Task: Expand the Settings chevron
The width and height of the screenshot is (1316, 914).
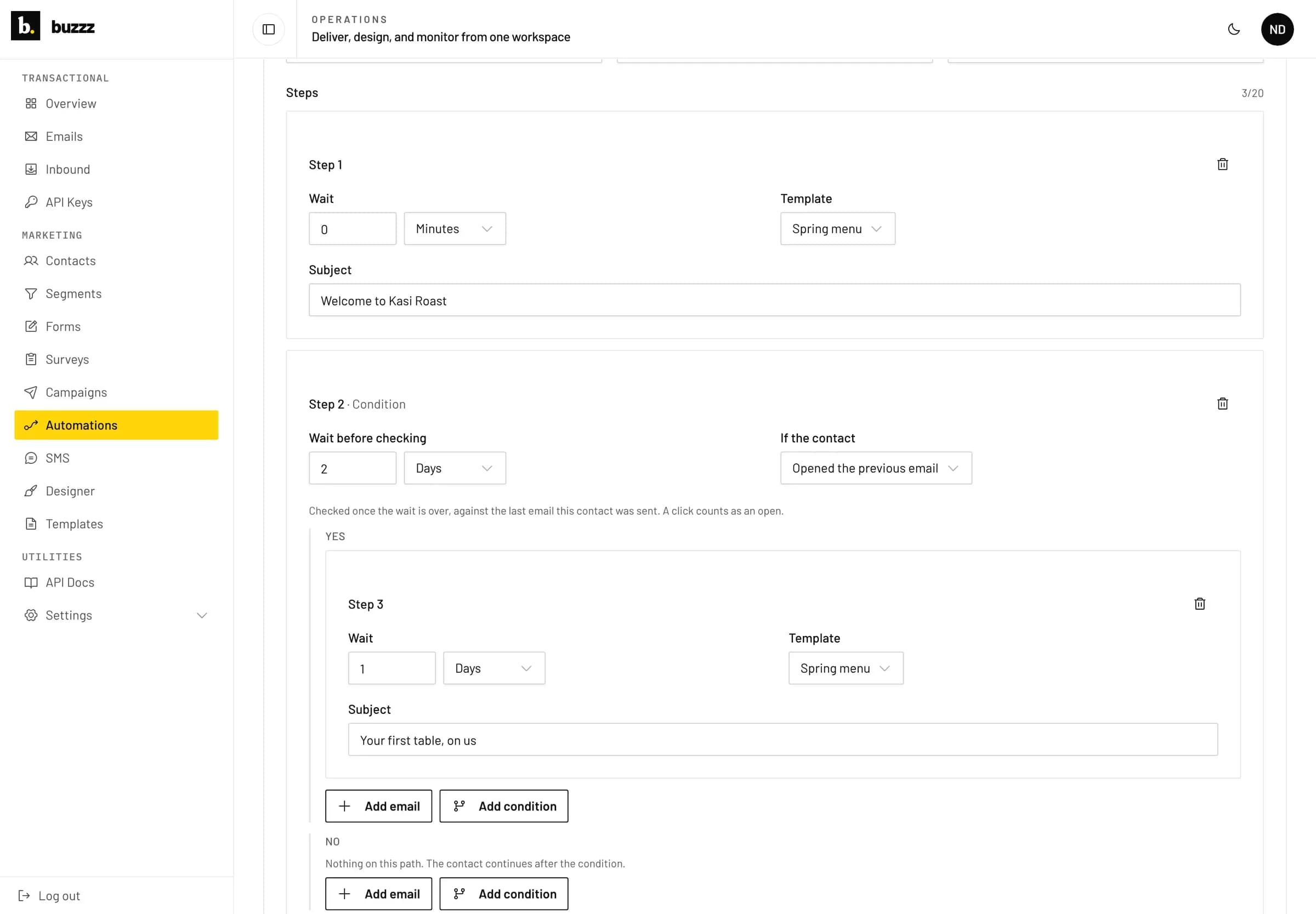Action: point(202,616)
